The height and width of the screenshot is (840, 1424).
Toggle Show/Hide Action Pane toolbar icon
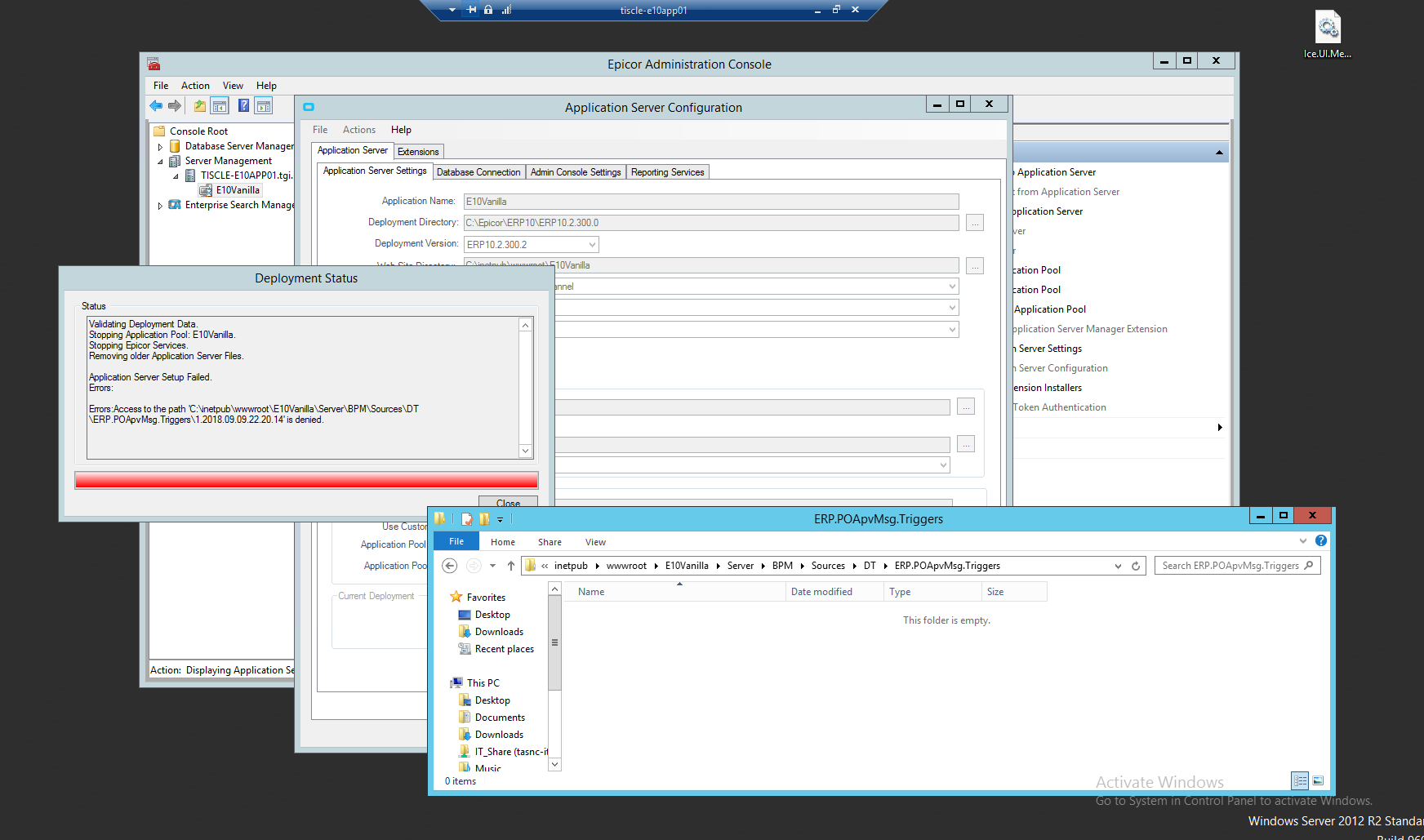coord(263,106)
